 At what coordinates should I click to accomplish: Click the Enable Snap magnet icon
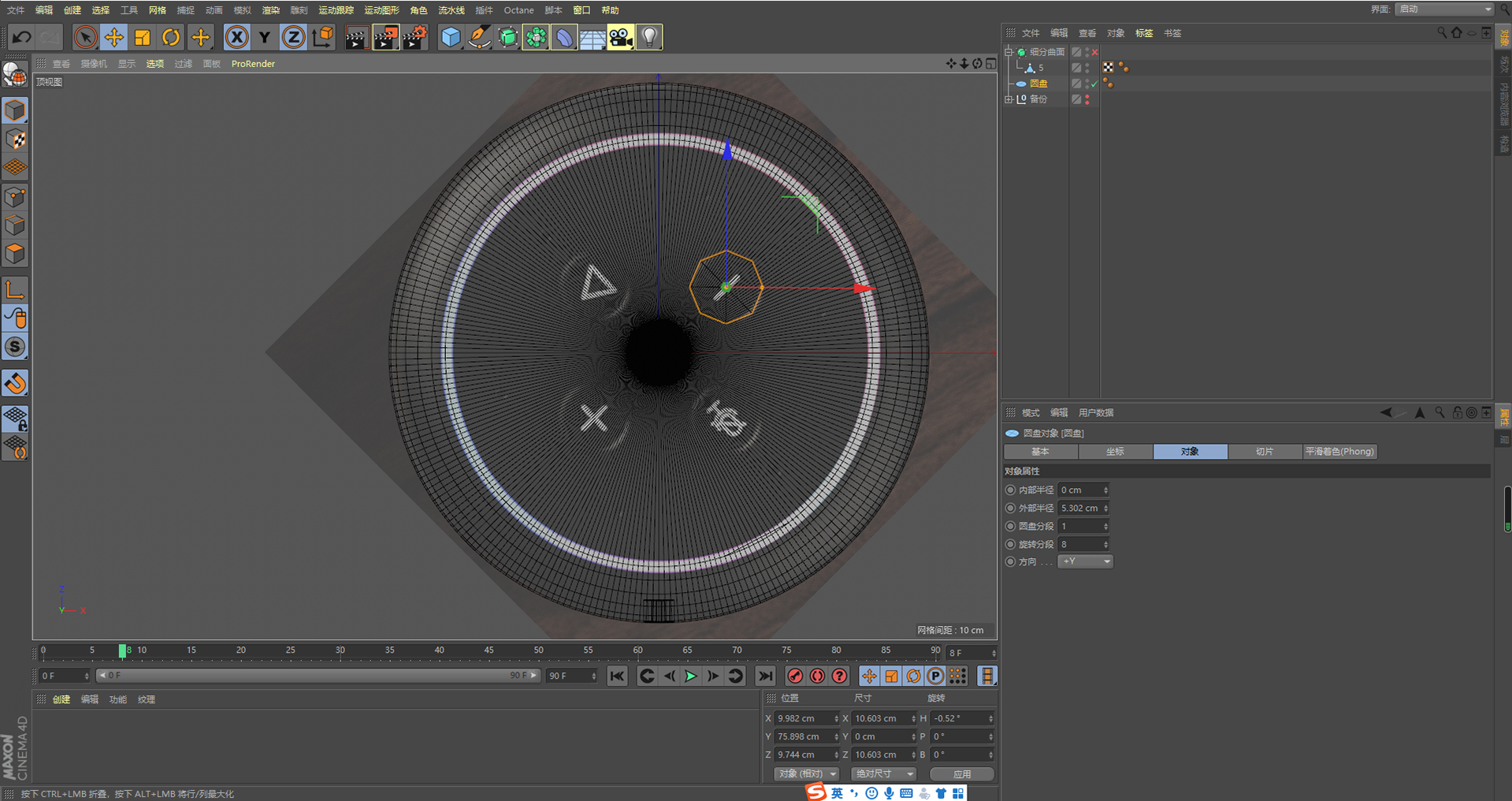(x=15, y=383)
